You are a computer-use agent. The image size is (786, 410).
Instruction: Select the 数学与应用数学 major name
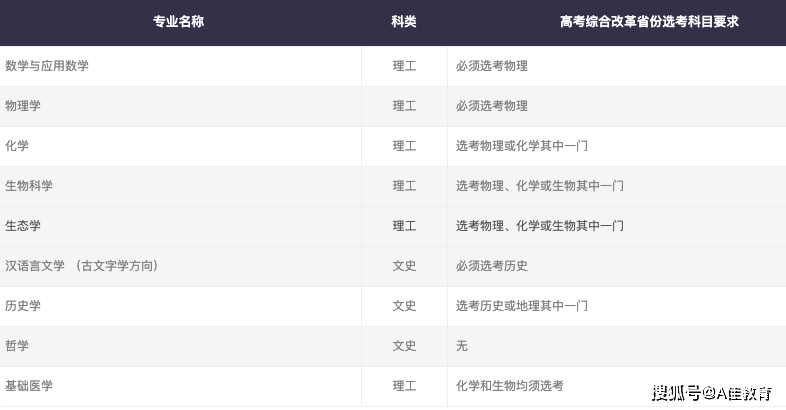click(x=47, y=66)
